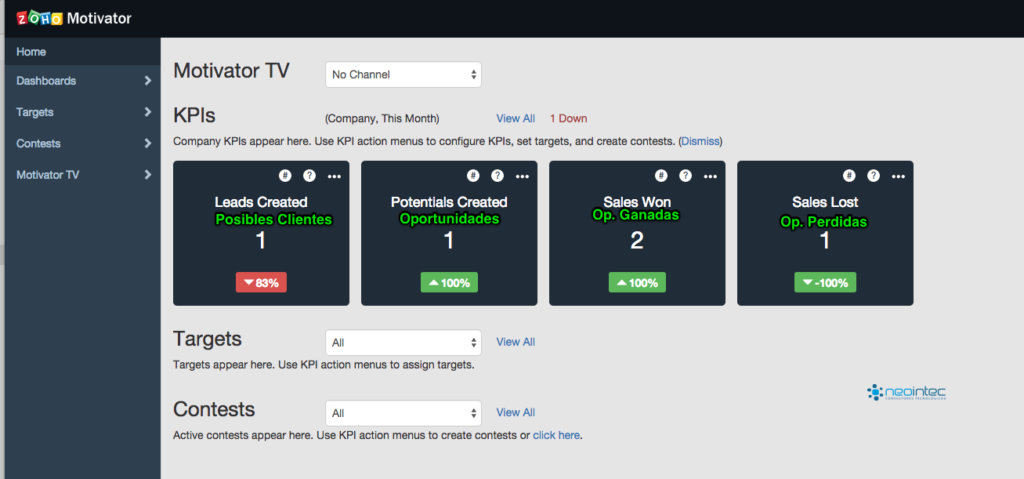Click the Zoho logo in header

[x=39, y=18]
